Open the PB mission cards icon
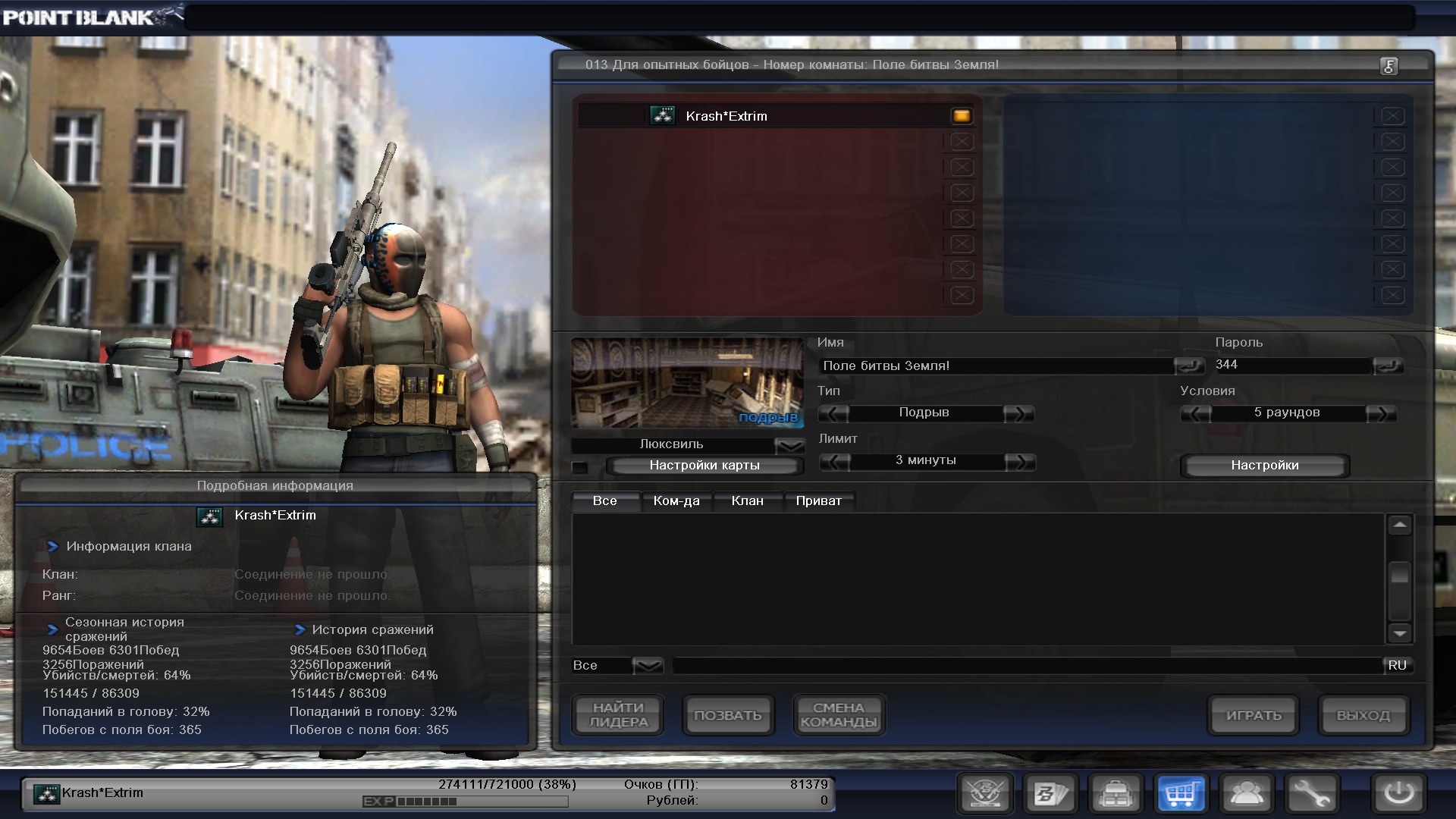Image resolution: width=1456 pixels, height=819 pixels. coord(1050,794)
